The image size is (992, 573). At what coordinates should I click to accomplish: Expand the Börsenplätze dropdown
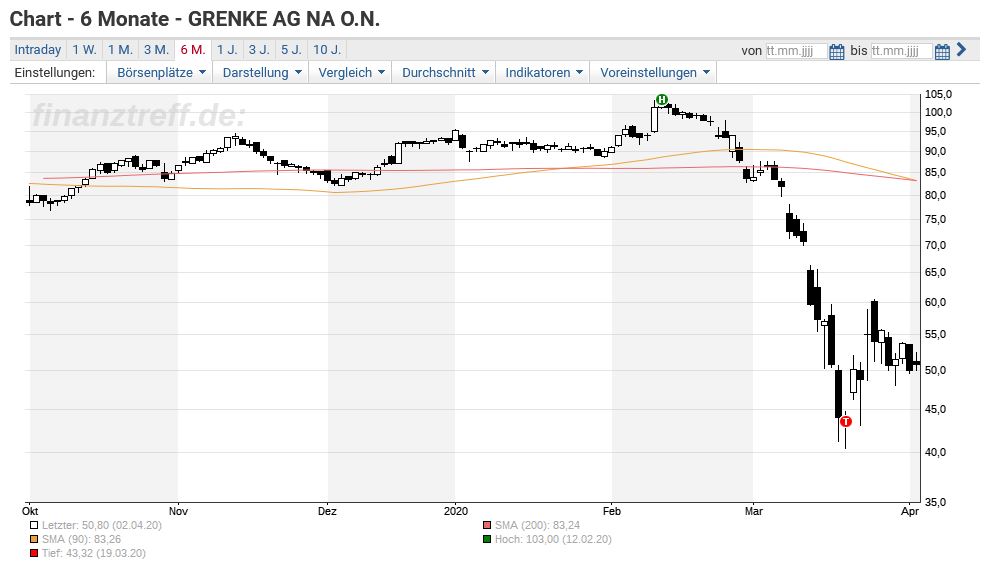click(161, 73)
